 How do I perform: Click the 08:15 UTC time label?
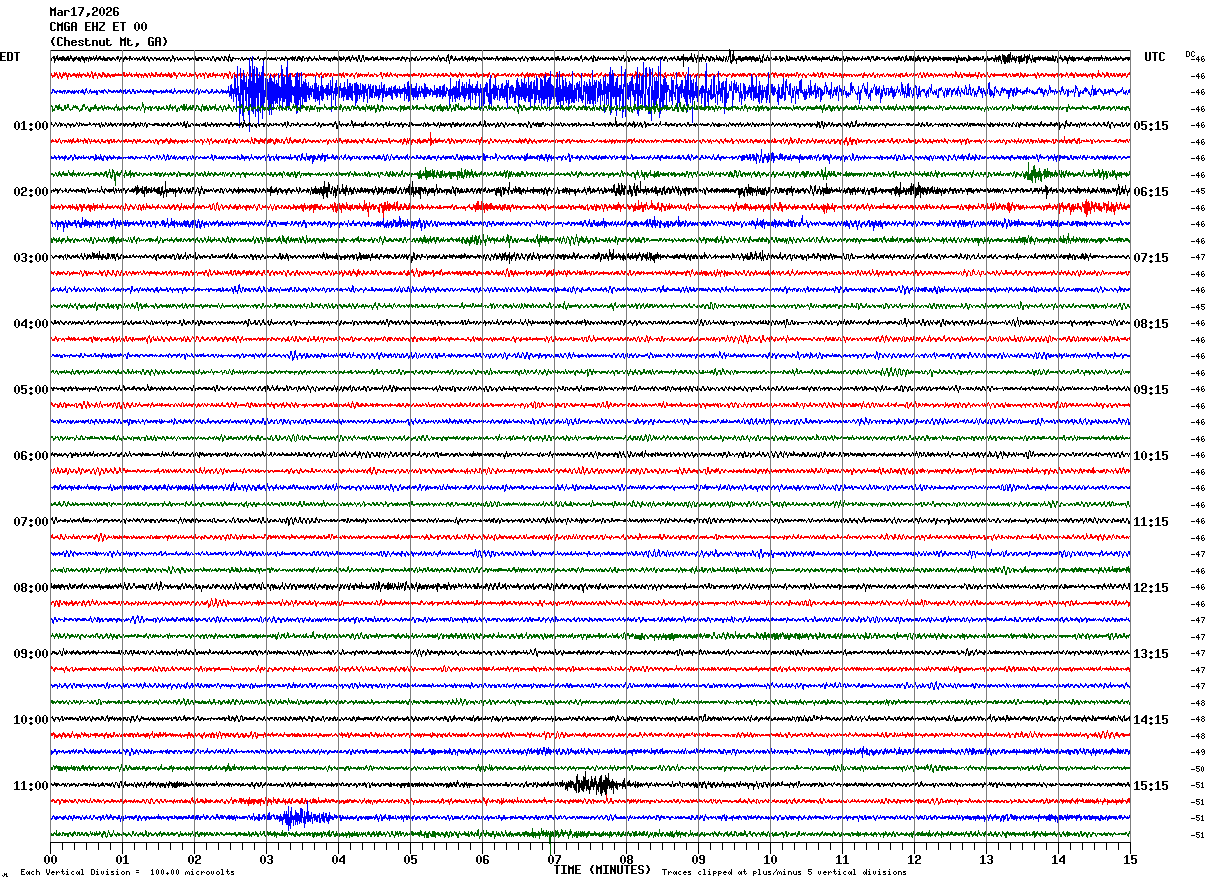pos(1152,324)
